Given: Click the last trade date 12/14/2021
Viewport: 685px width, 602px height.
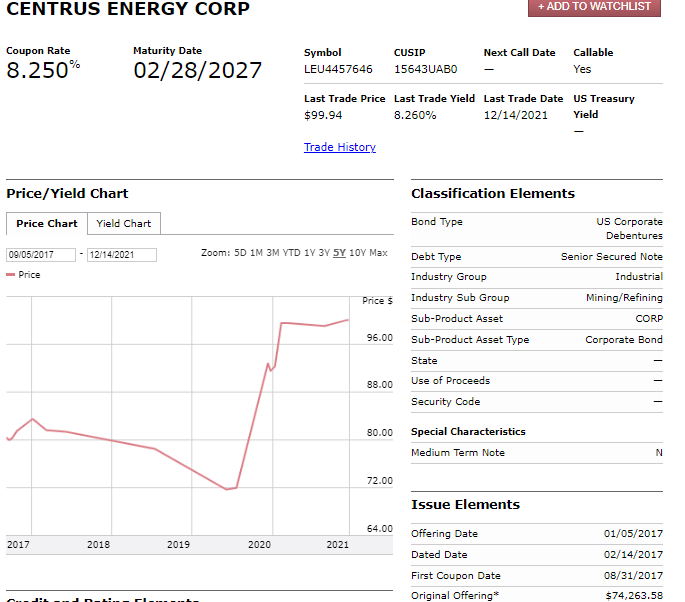Looking at the screenshot, I should (515, 115).
